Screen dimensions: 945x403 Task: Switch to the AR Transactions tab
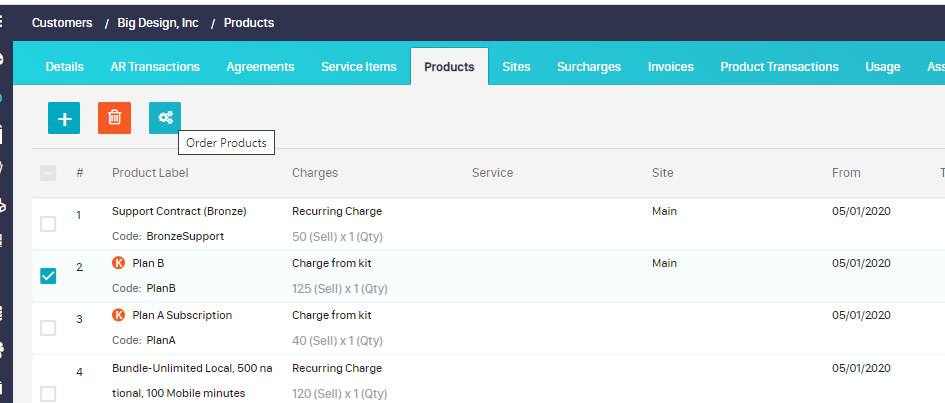point(155,67)
